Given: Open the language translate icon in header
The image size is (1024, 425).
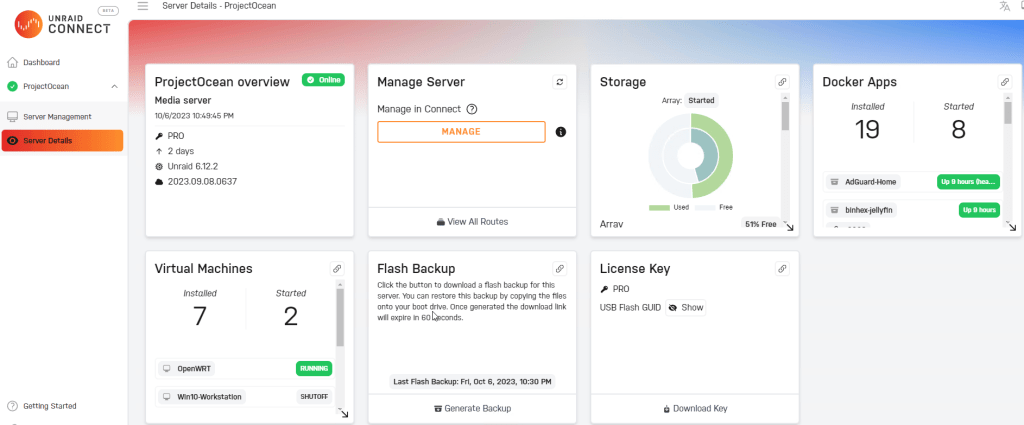Looking at the screenshot, I should coord(1004,6).
